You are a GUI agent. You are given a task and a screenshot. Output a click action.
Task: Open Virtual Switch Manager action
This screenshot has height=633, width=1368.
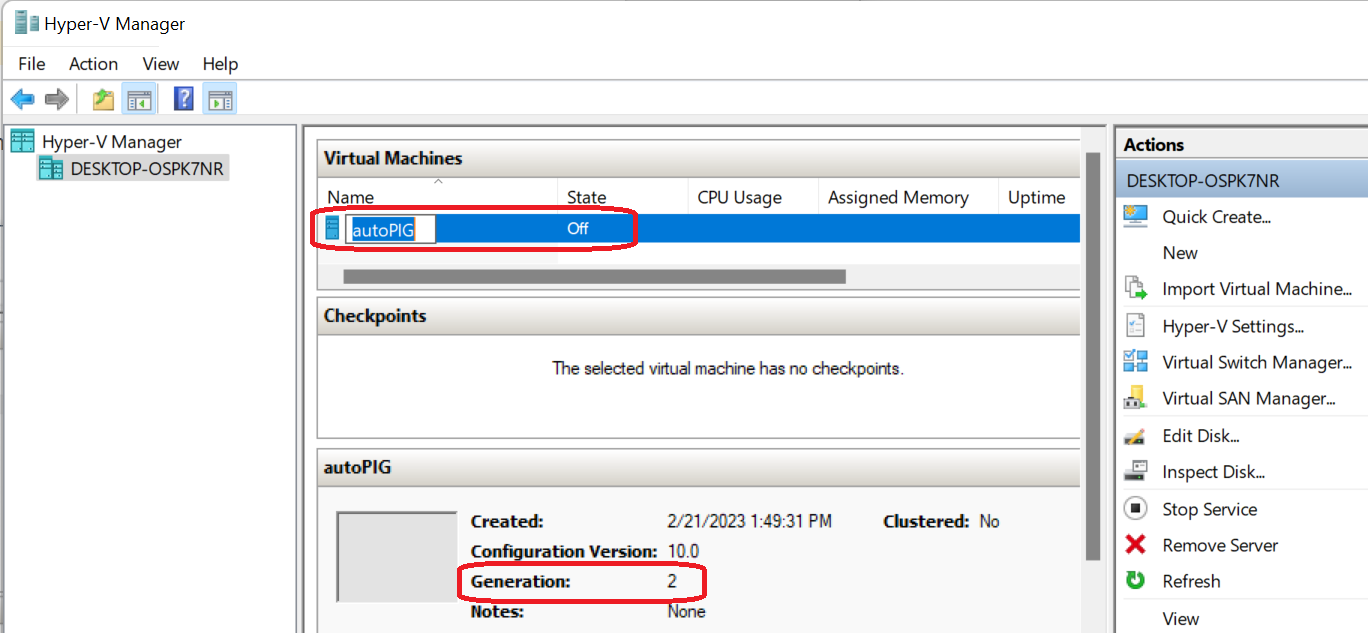(x=1257, y=362)
